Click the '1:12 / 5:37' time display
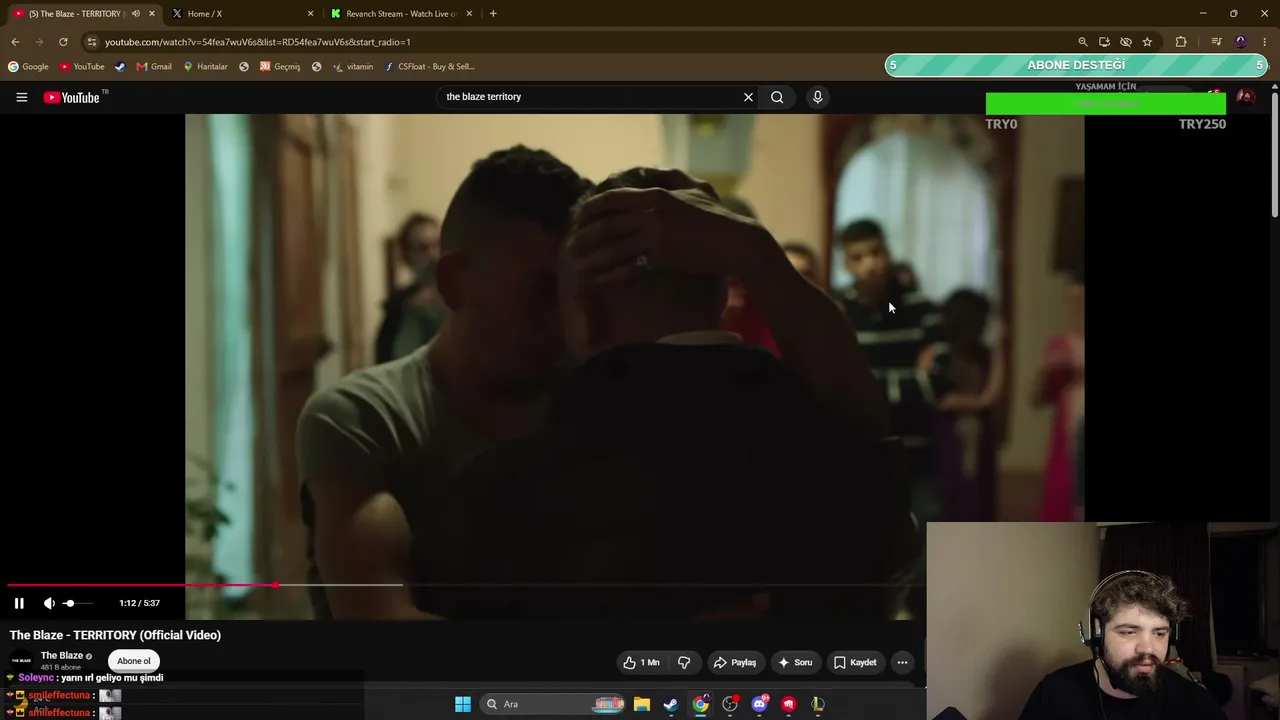 (x=139, y=603)
